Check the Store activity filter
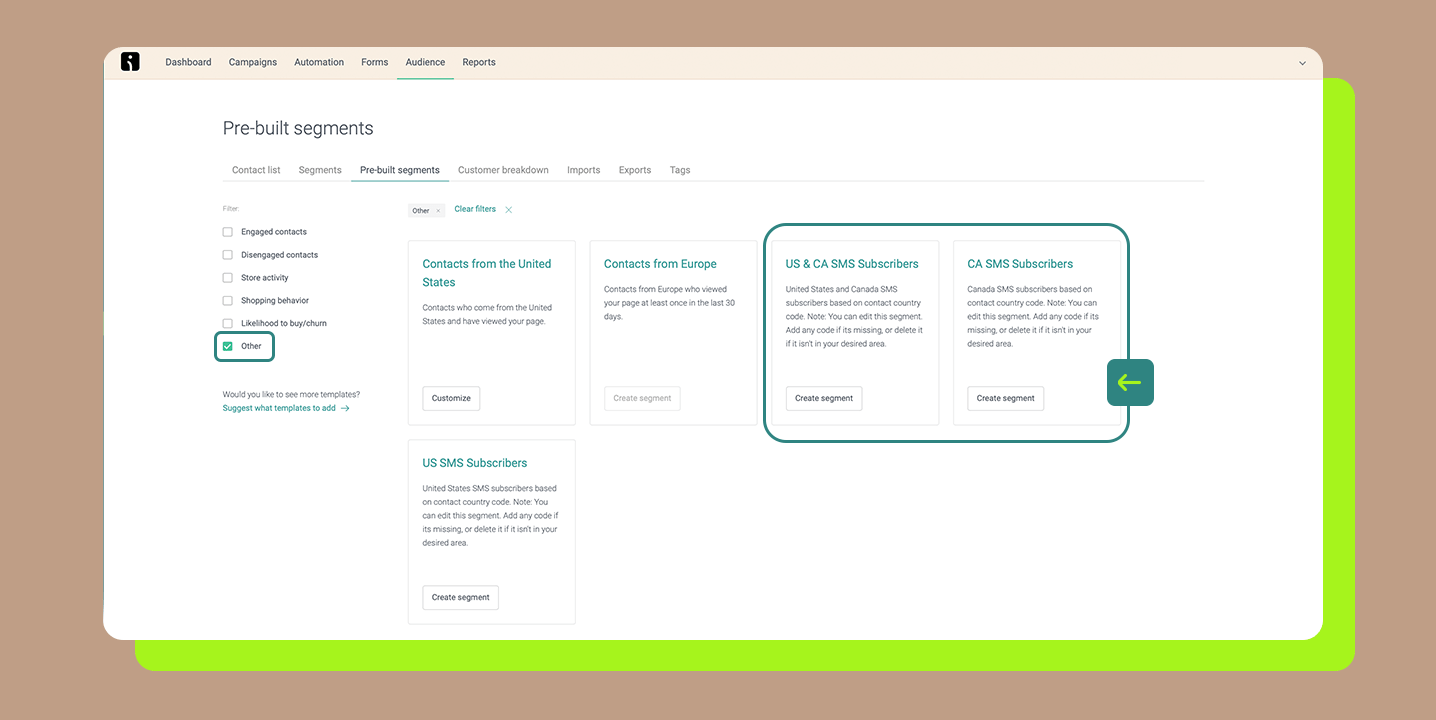Image resolution: width=1436 pixels, height=720 pixels. pyautogui.click(x=228, y=278)
